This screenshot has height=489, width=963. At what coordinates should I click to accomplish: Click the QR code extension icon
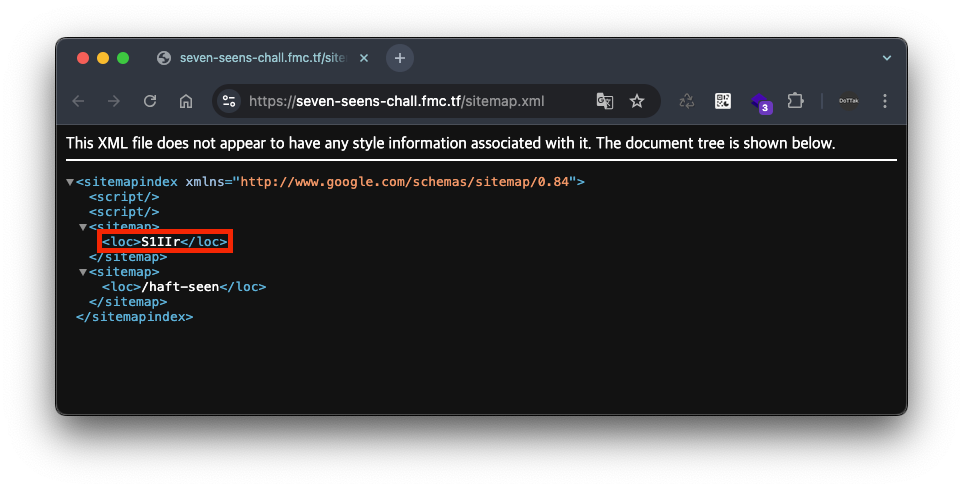coord(723,101)
